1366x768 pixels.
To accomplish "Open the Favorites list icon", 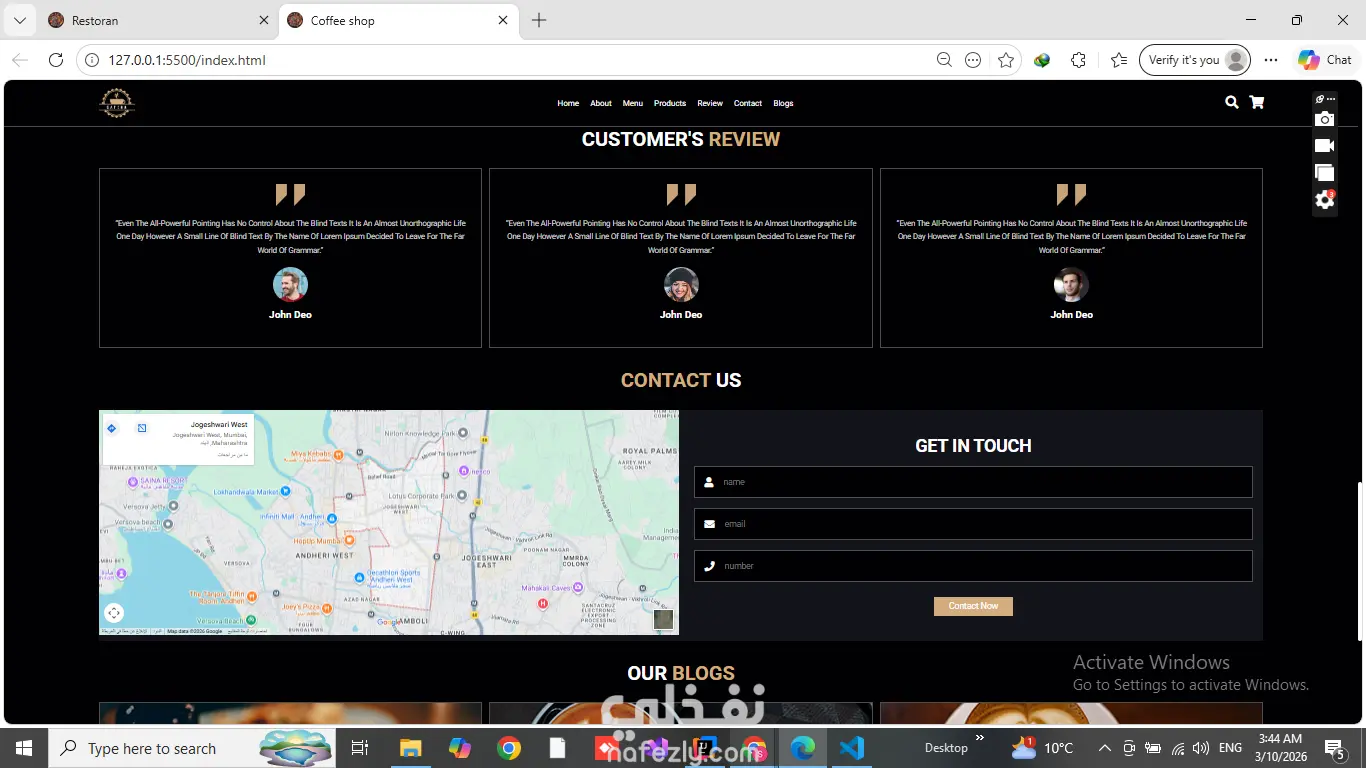I will pyautogui.click(x=1119, y=60).
